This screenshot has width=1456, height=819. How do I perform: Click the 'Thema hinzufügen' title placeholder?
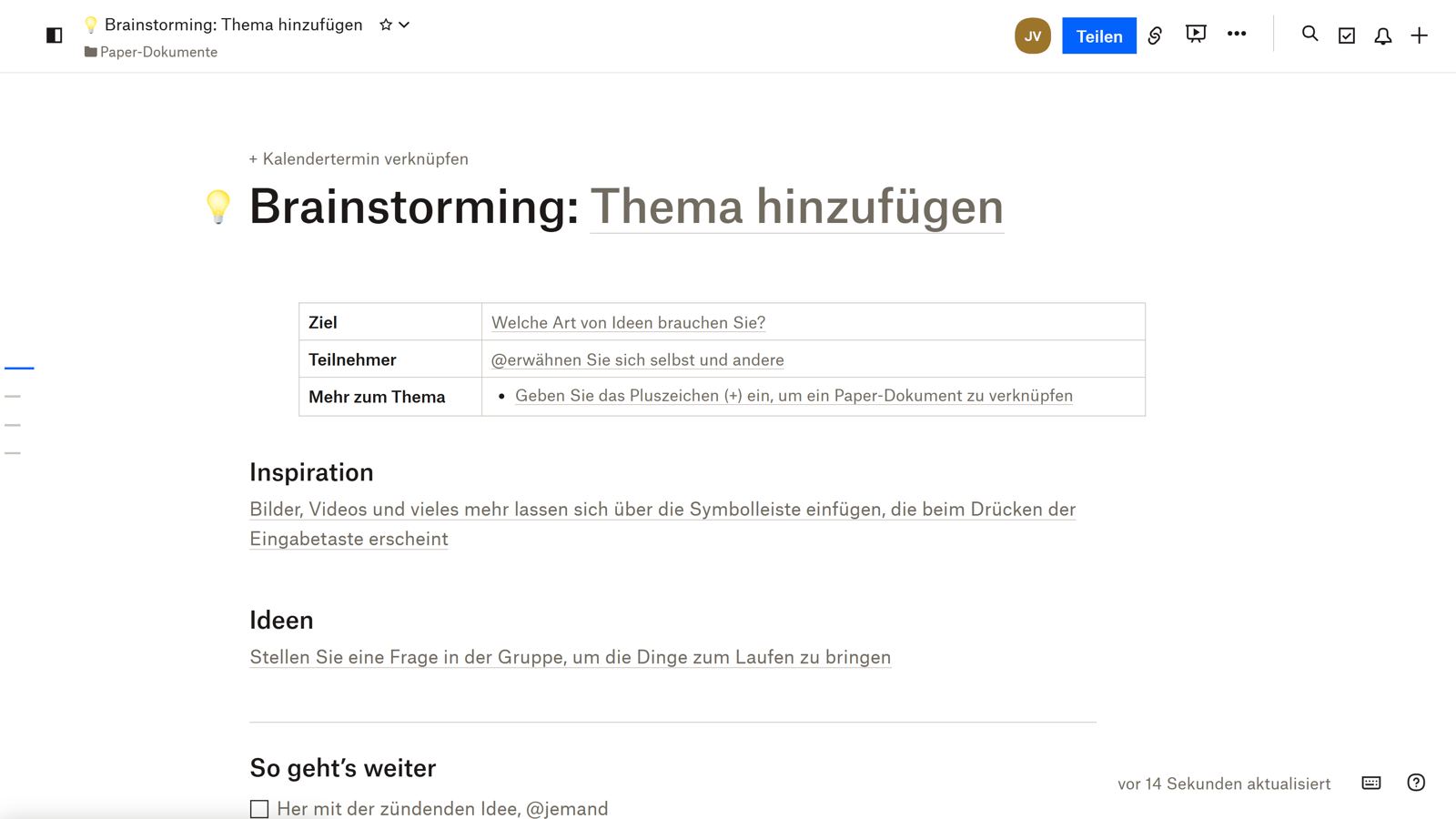point(796,207)
